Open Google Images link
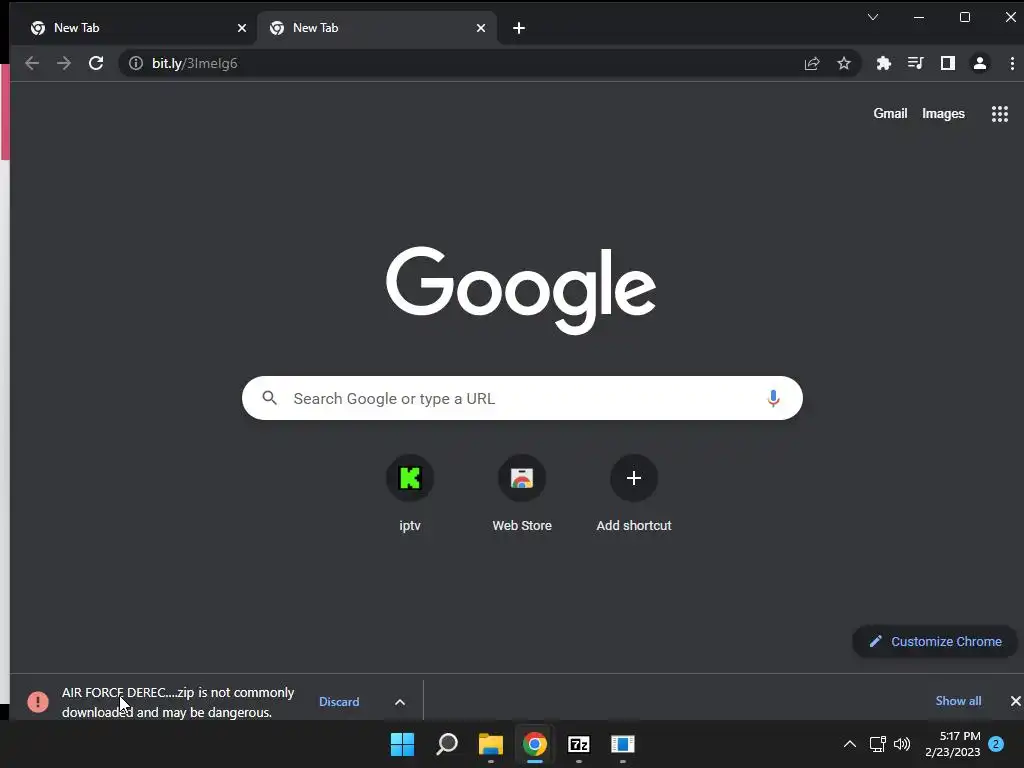 (x=943, y=114)
